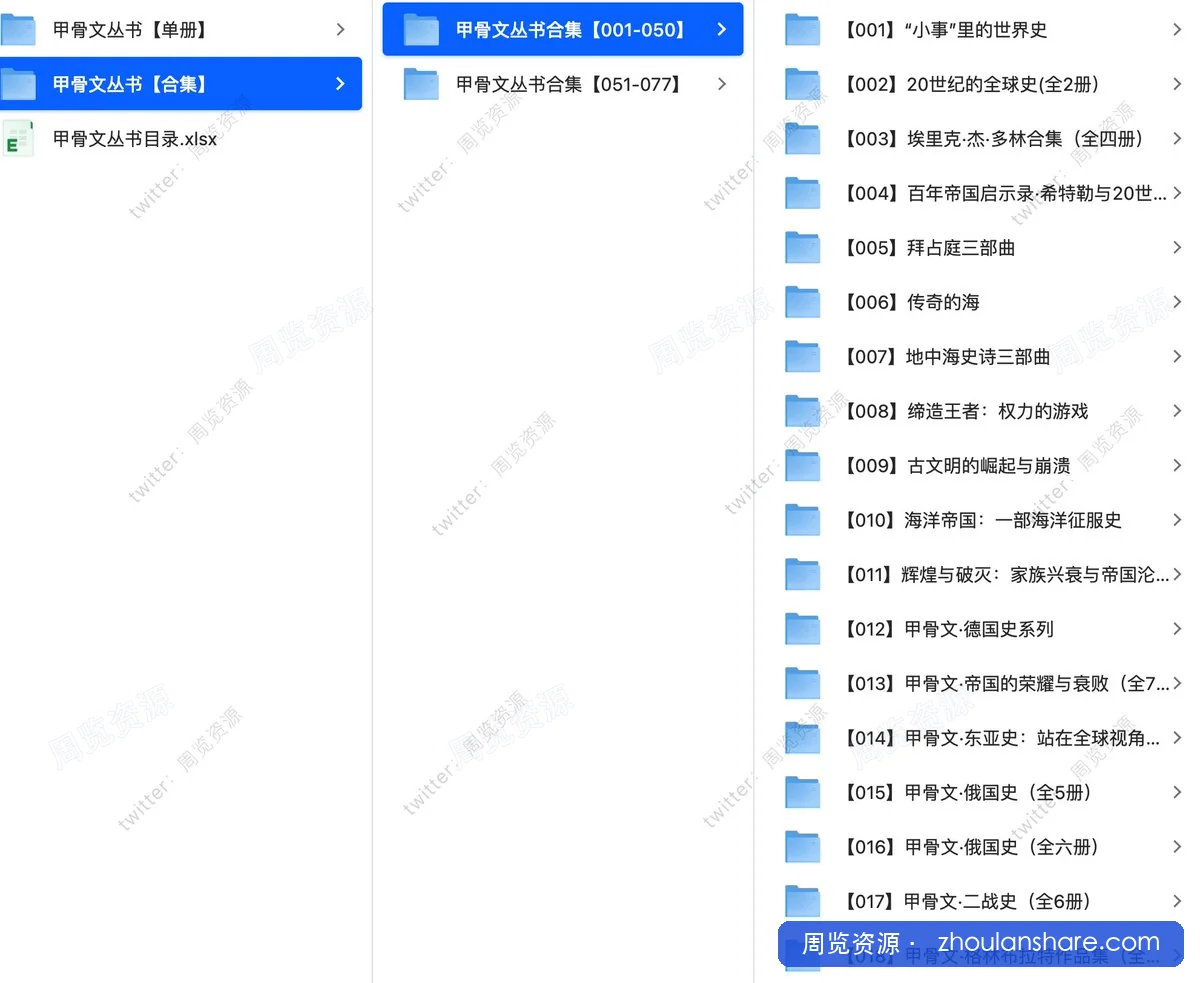Expand chevron of 【001】“小事”里的世界史
The height and width of the screenshot is (983, 1200).
pyautogui.click(x=1177, y=30)
